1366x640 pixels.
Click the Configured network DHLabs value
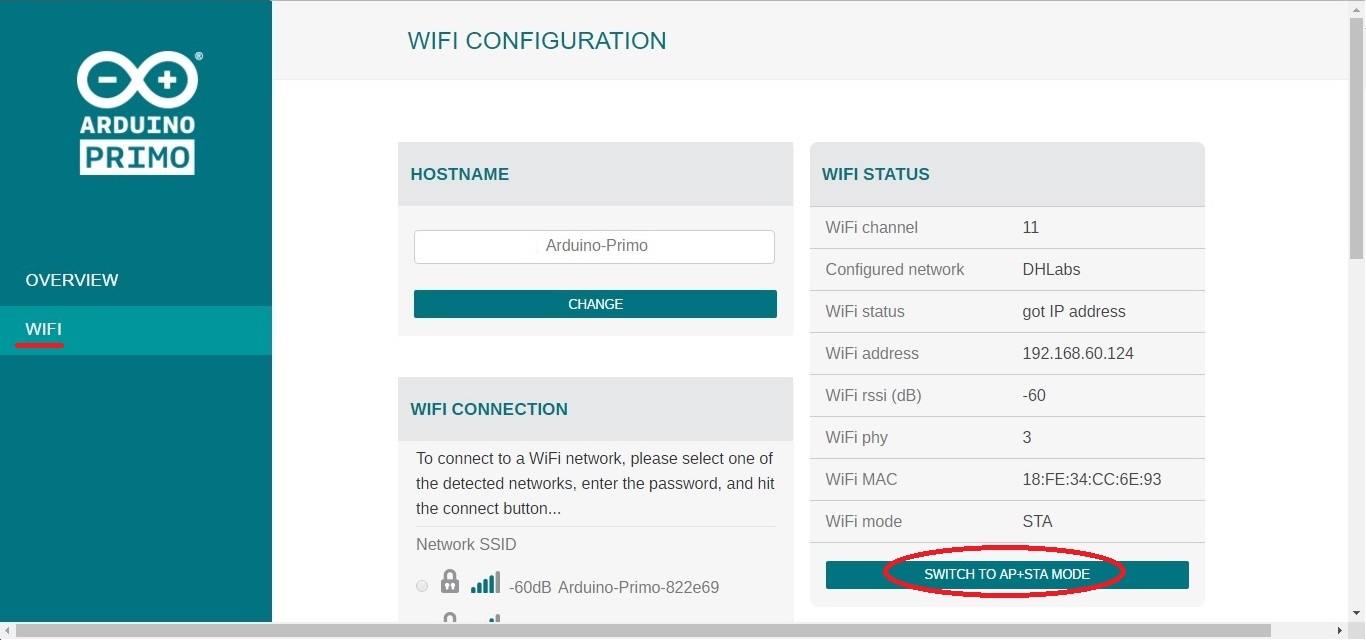click(x=1051, y=269)
